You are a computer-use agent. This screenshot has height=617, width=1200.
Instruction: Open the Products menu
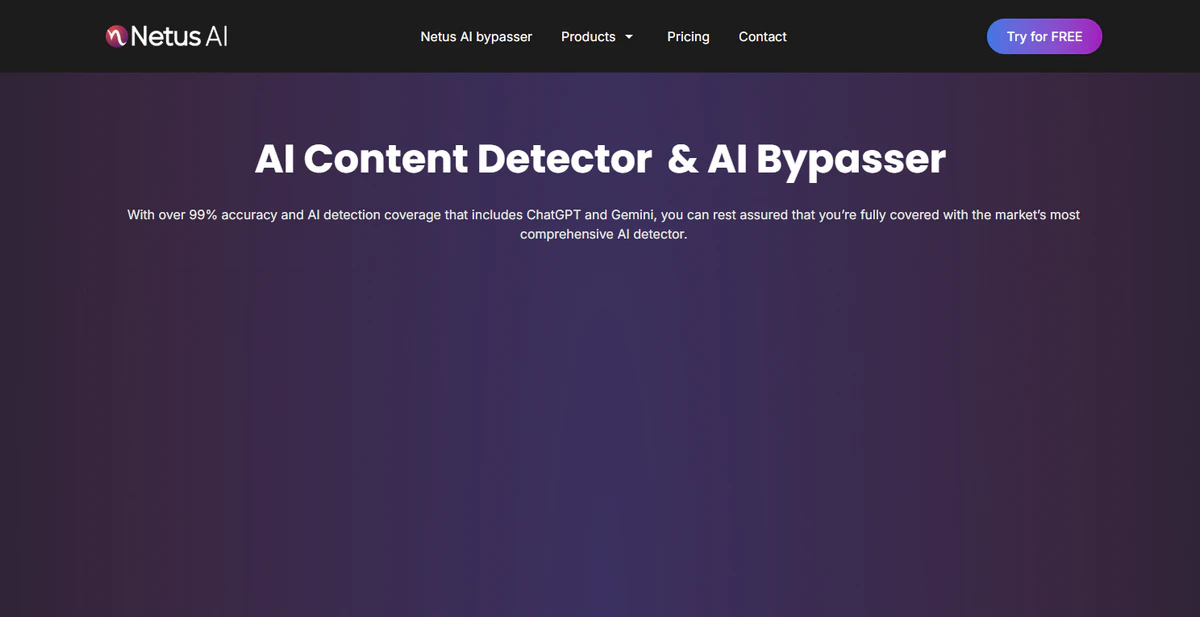click(588, 37)
